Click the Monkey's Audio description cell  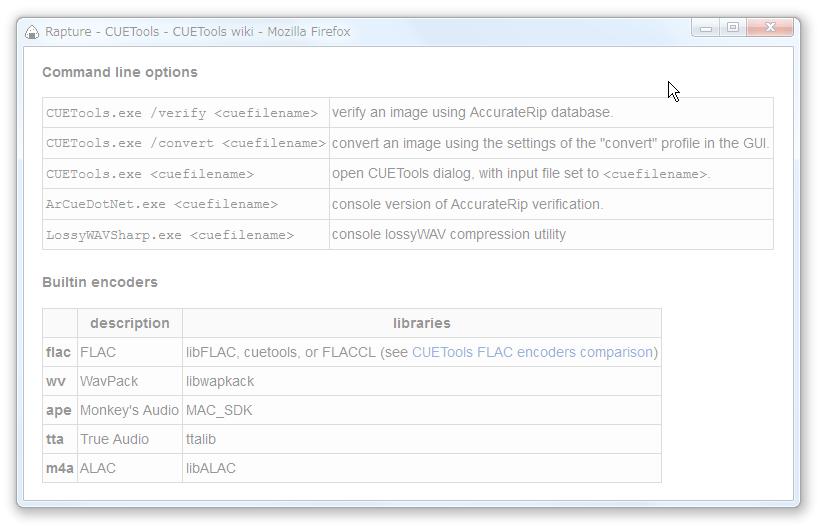click(130, 410)
